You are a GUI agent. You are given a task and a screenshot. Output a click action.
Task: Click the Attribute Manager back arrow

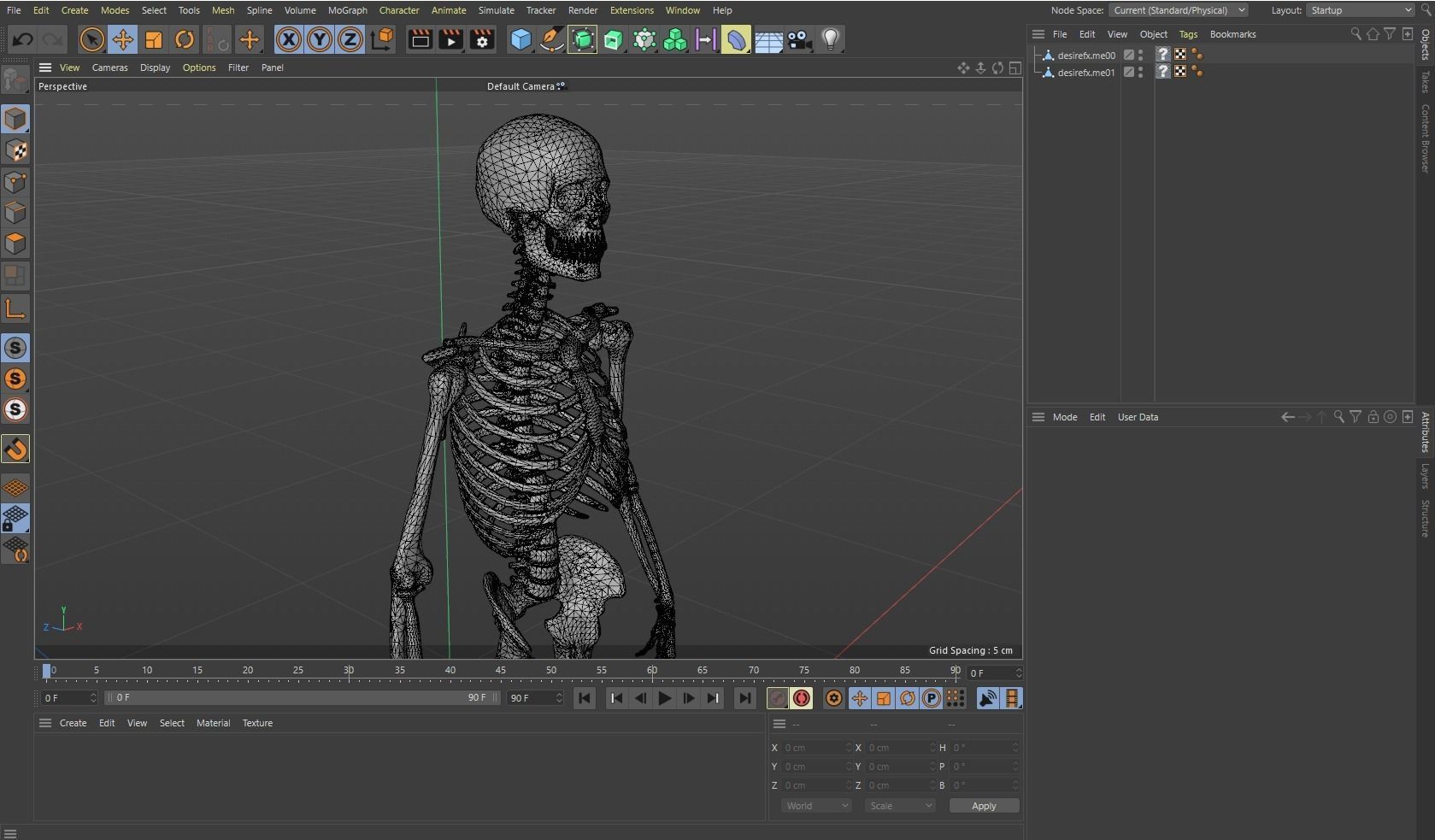pyautogui.click(x=1287, y=417)
